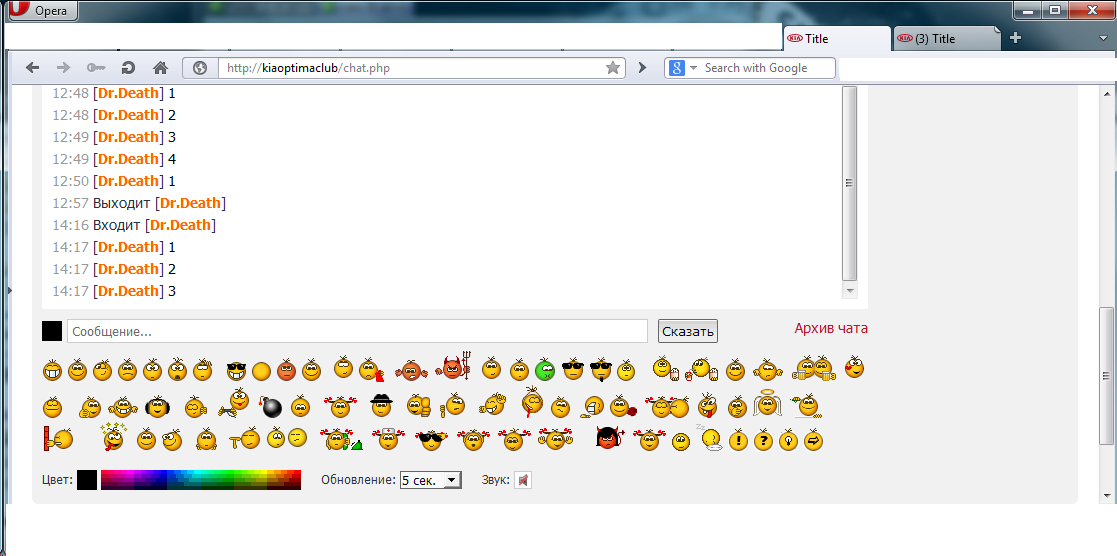The width and height of the screenshot is (1117, 556).
Task: Add the light bulb idea smiley
Action: 788,440
